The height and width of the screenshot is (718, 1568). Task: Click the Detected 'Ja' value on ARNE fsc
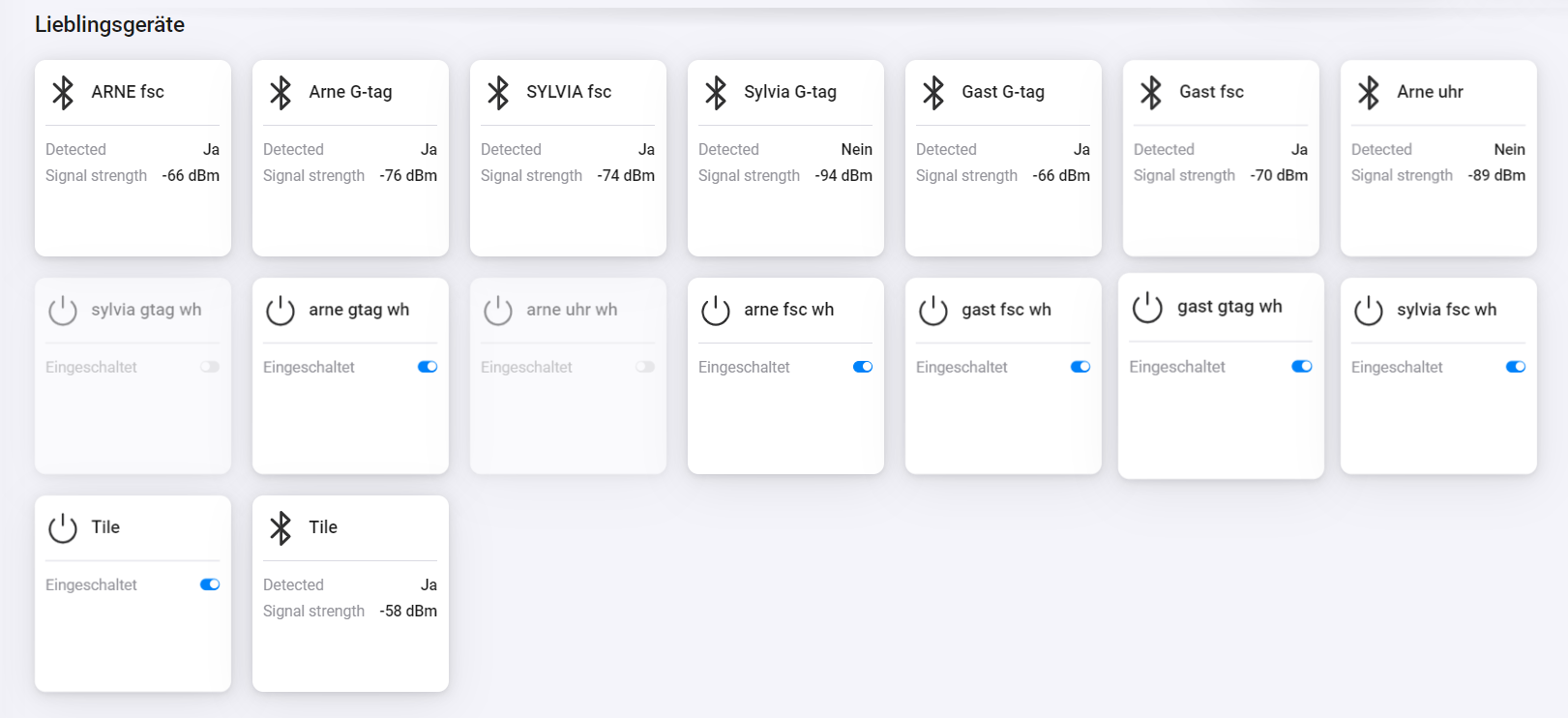(211, 150)
